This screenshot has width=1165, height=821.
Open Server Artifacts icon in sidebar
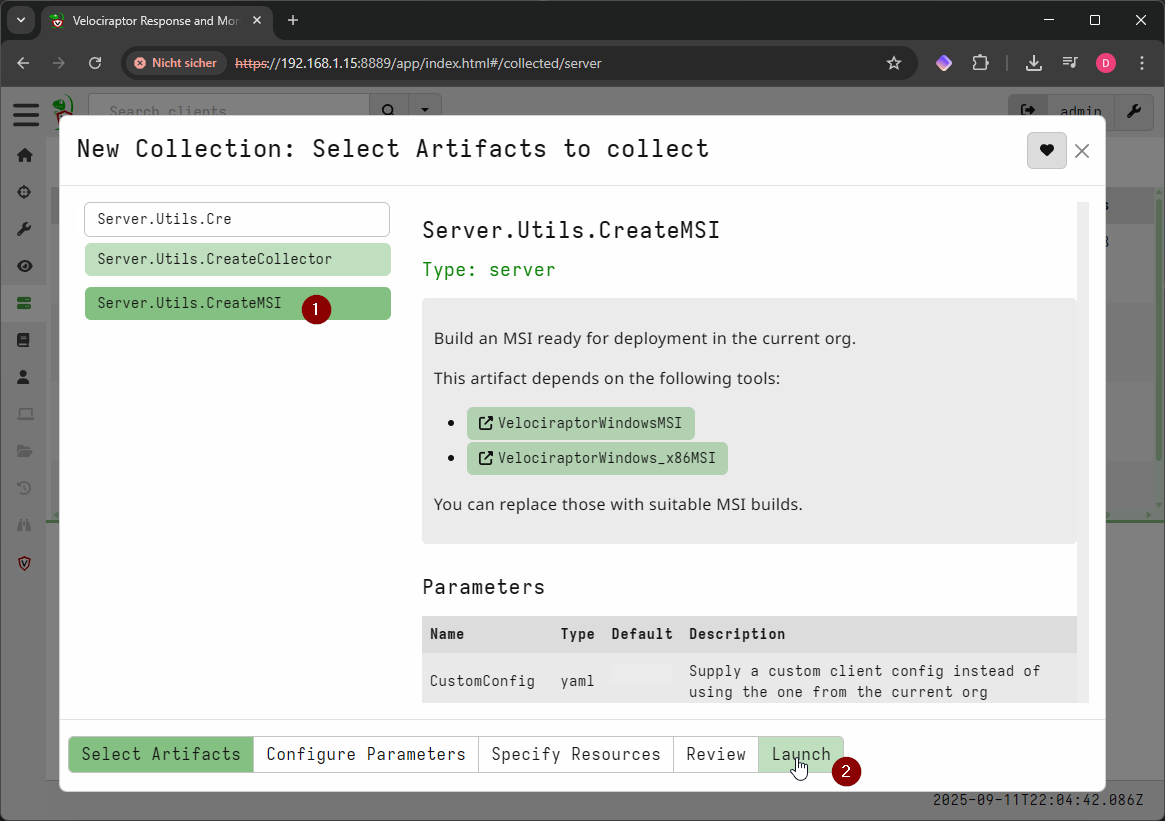[25, 303]
